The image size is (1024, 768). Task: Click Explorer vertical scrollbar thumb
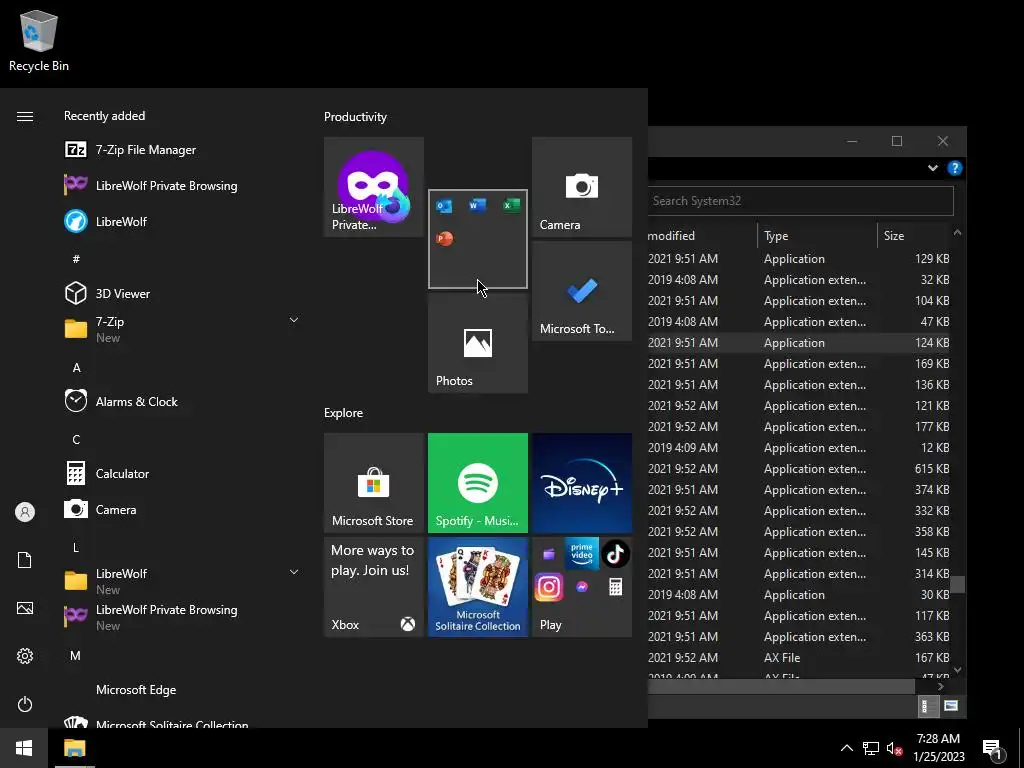(x=957, y=584)
